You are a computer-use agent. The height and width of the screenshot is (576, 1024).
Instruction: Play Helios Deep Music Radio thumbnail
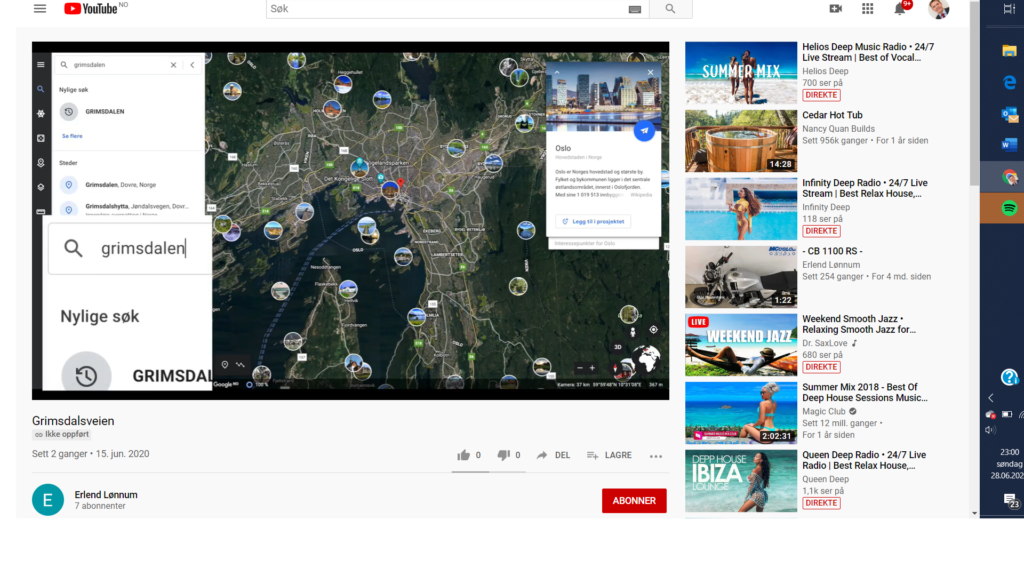pyautogui.click(x=741, y=72)
